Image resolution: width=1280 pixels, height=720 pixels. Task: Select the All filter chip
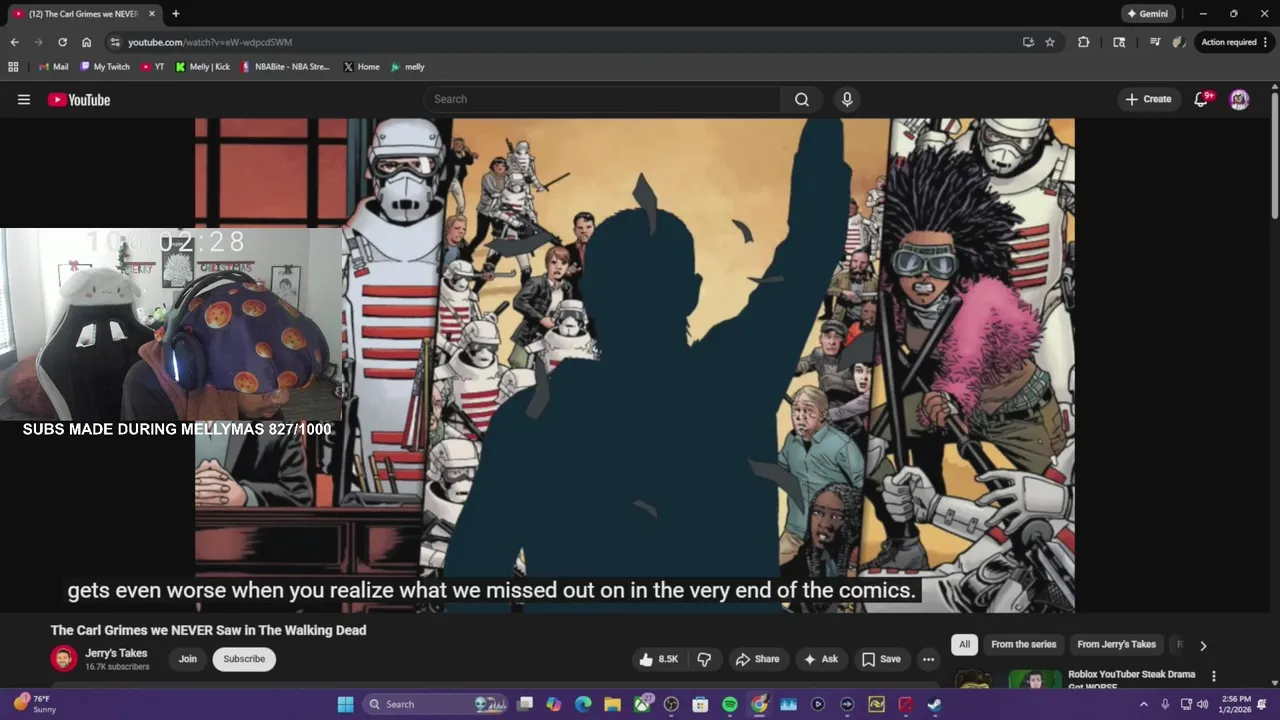tap(964, 645)
